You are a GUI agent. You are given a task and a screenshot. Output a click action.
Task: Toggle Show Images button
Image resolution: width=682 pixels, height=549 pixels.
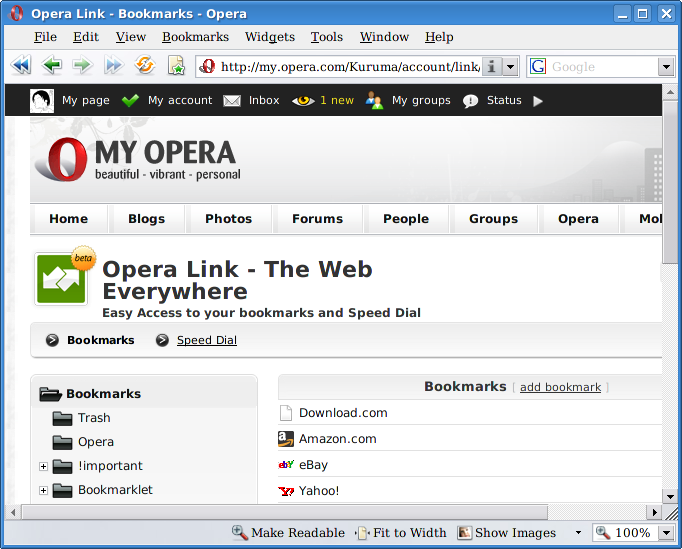[x=507, y=532]
